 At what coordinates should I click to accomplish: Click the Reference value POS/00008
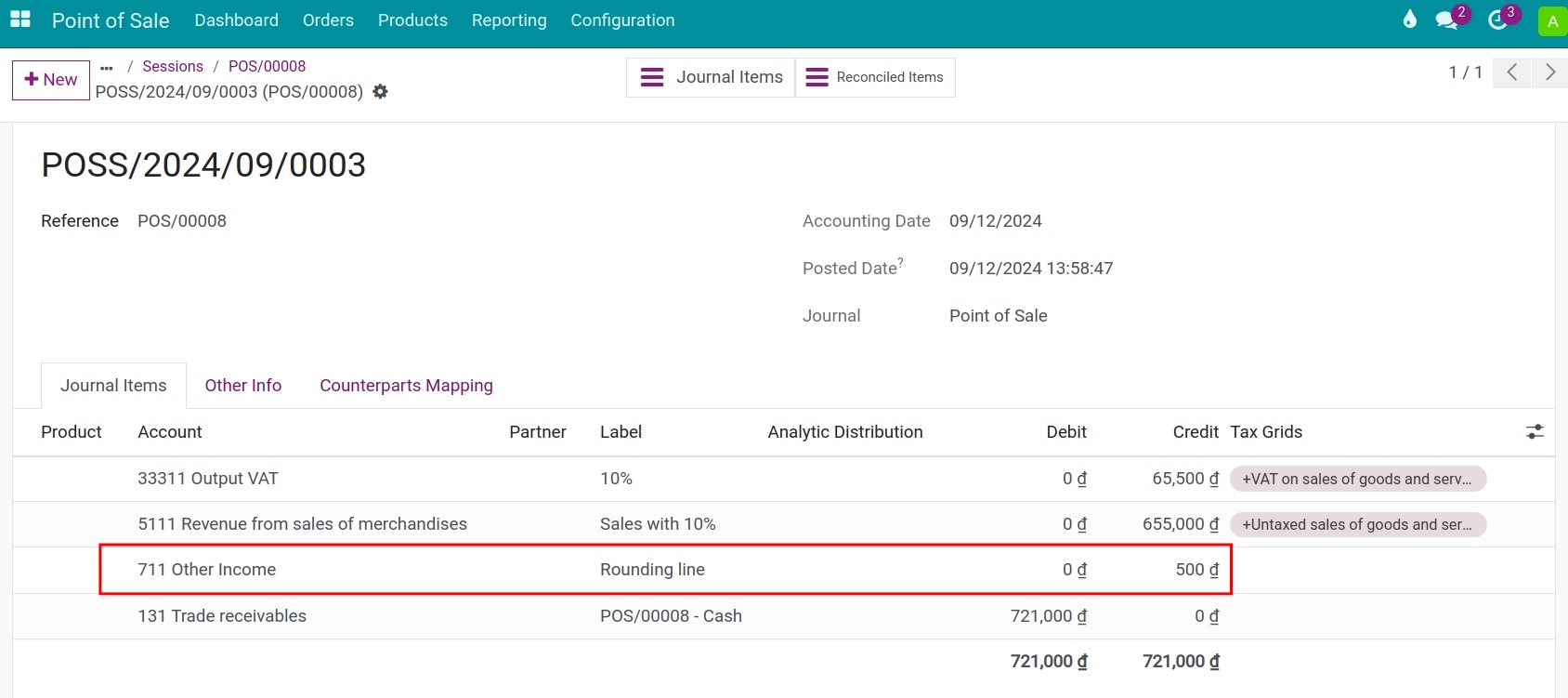click(182, 221)
